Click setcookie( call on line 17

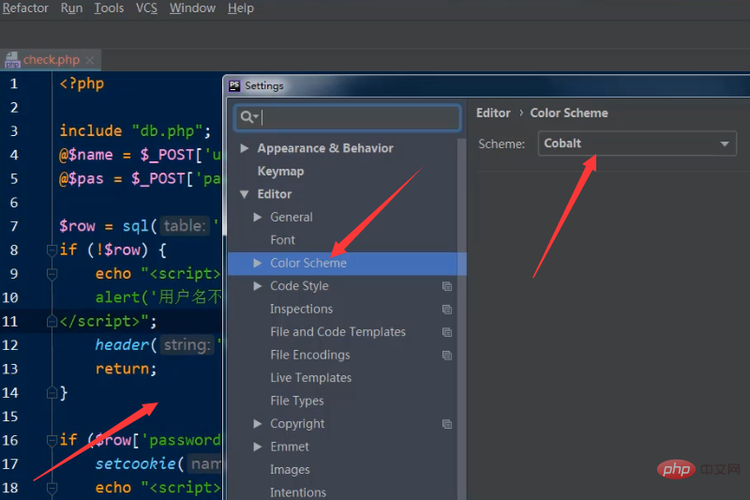pos(139,464)
